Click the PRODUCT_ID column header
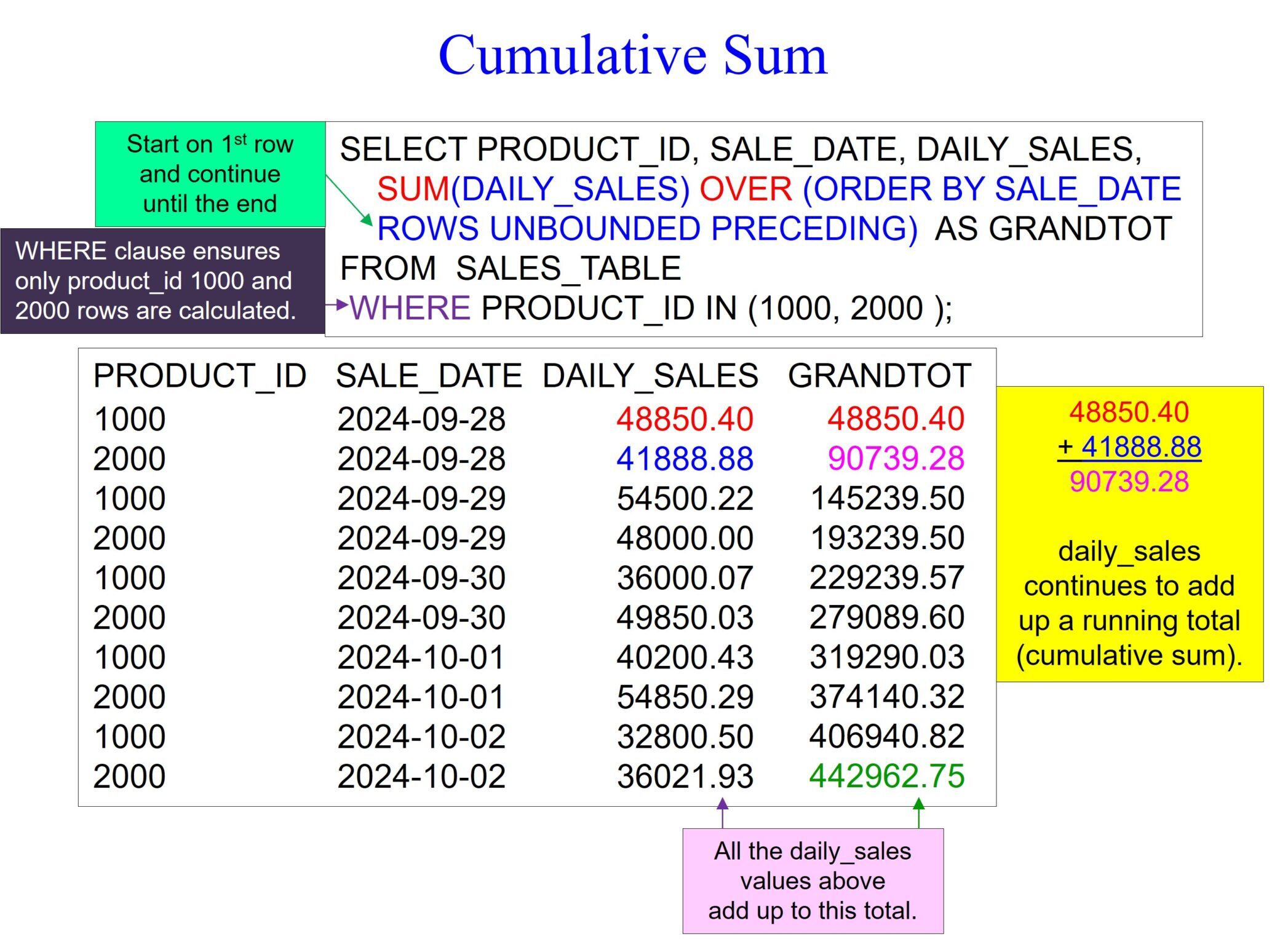This screenshot has height=939, width=1288. 200,376
